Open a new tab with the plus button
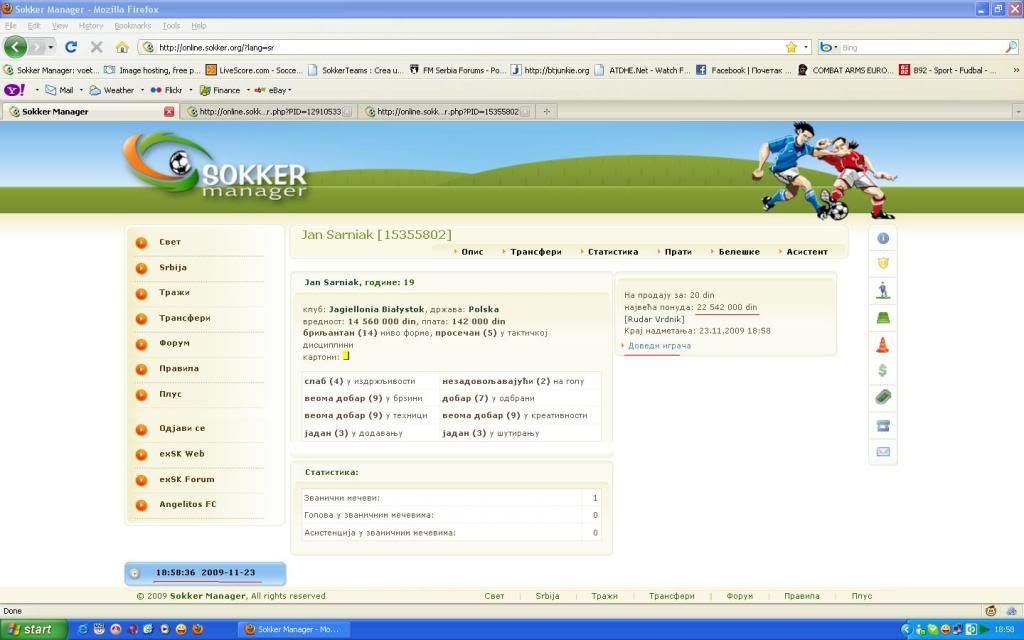The height and width of the screenshot is (640, 1024). (x=547, y=112)
